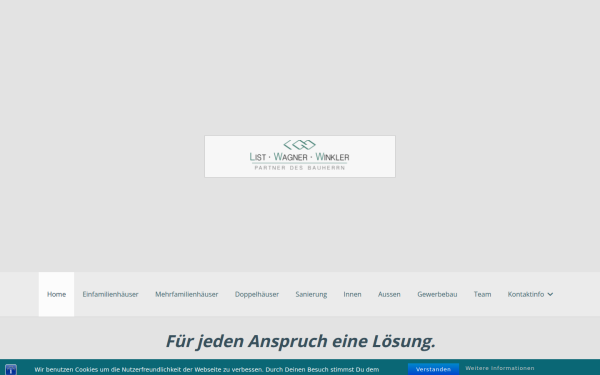The width and height of the screenshot is (600, 375).
Task: Select Doppelhäuser in navigation bar
Action: (x=257, y=294)
